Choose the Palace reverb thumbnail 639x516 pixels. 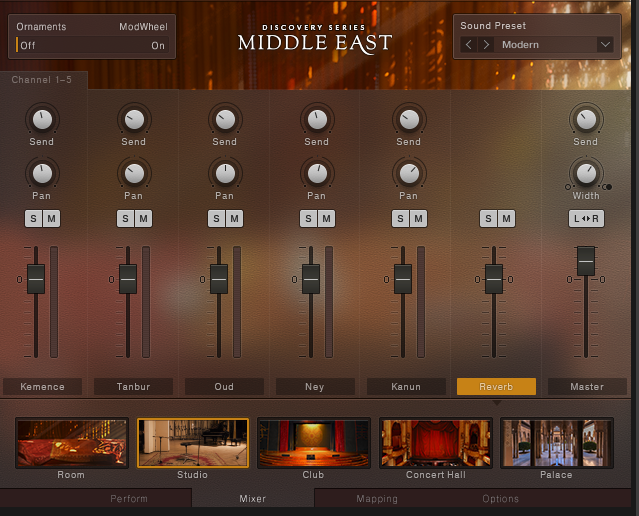[x=557, y=443]
